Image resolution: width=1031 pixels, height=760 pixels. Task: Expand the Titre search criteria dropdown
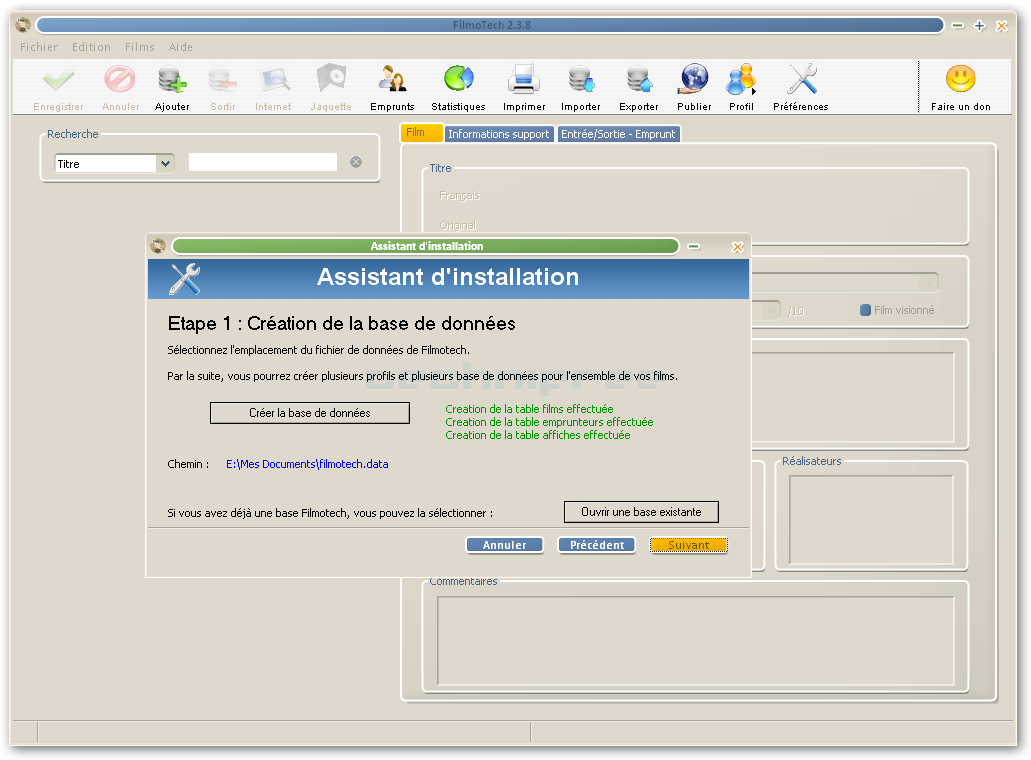(x=165, y=163)
